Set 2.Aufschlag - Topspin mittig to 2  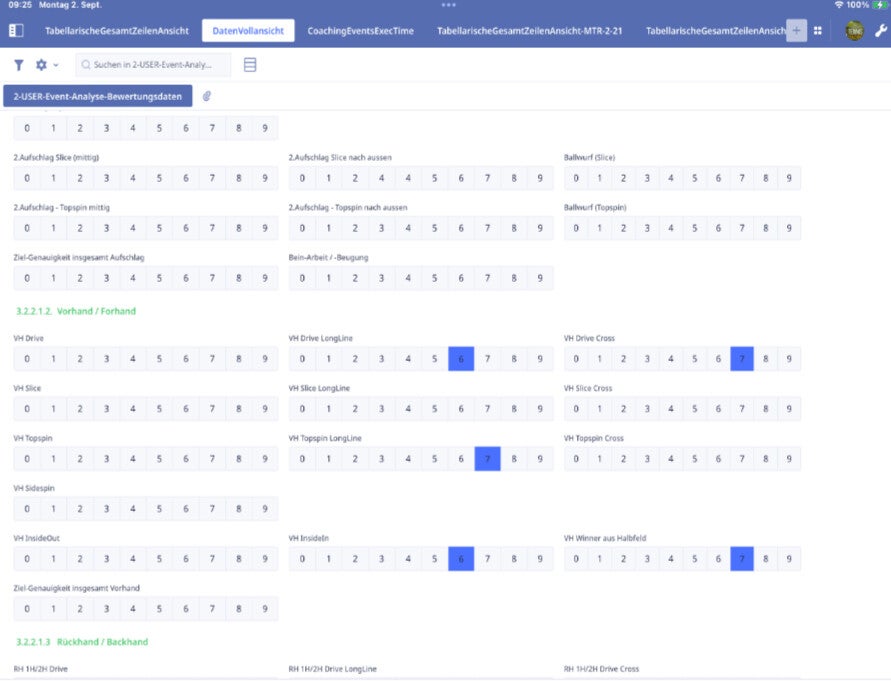[x=80, y=228]
